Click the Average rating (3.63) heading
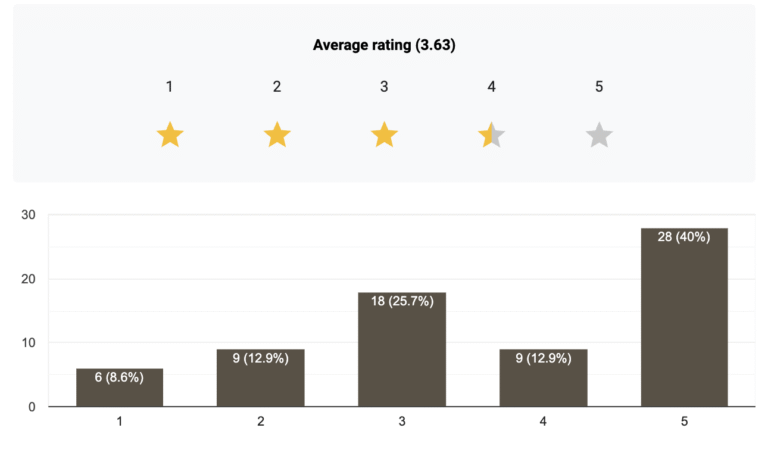The width and height of the screenshot is (768, 456). [x=384, y=45]
